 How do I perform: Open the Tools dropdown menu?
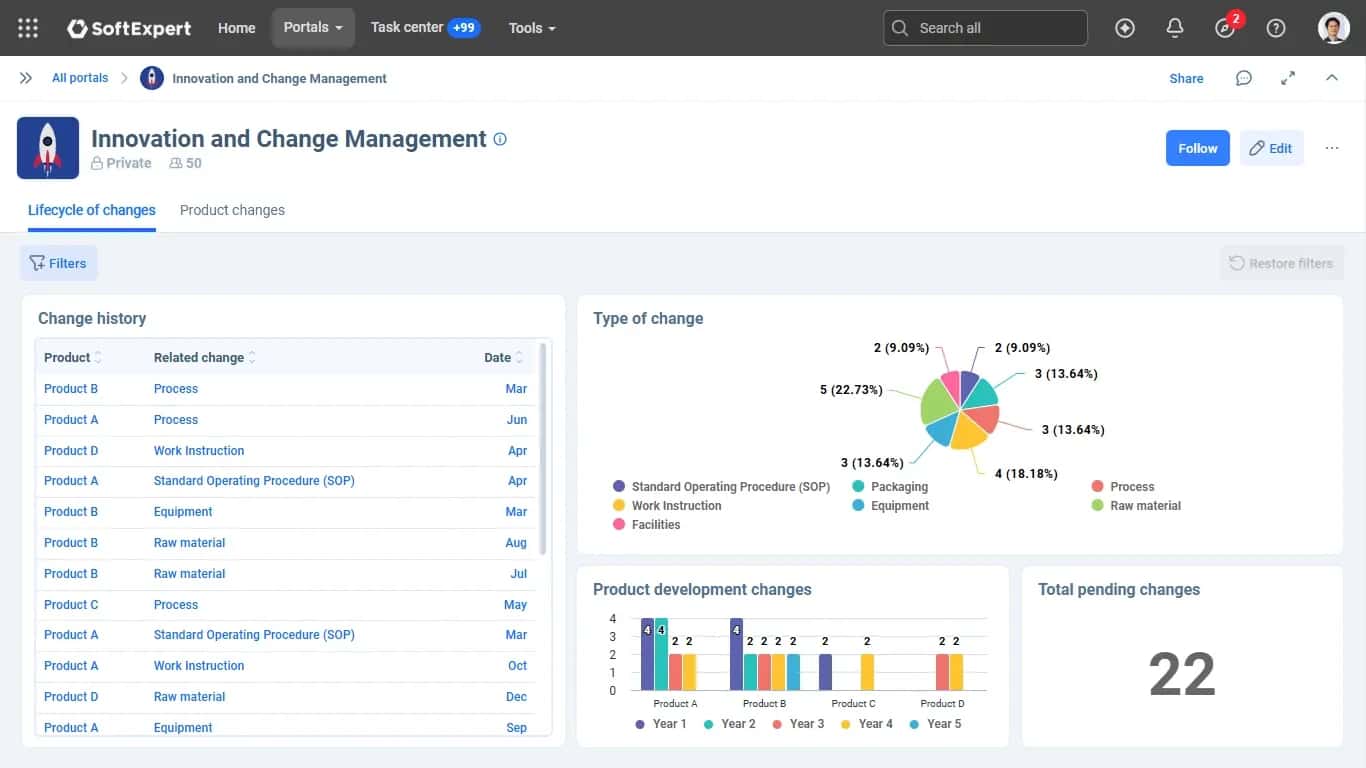tap(532, 28)
